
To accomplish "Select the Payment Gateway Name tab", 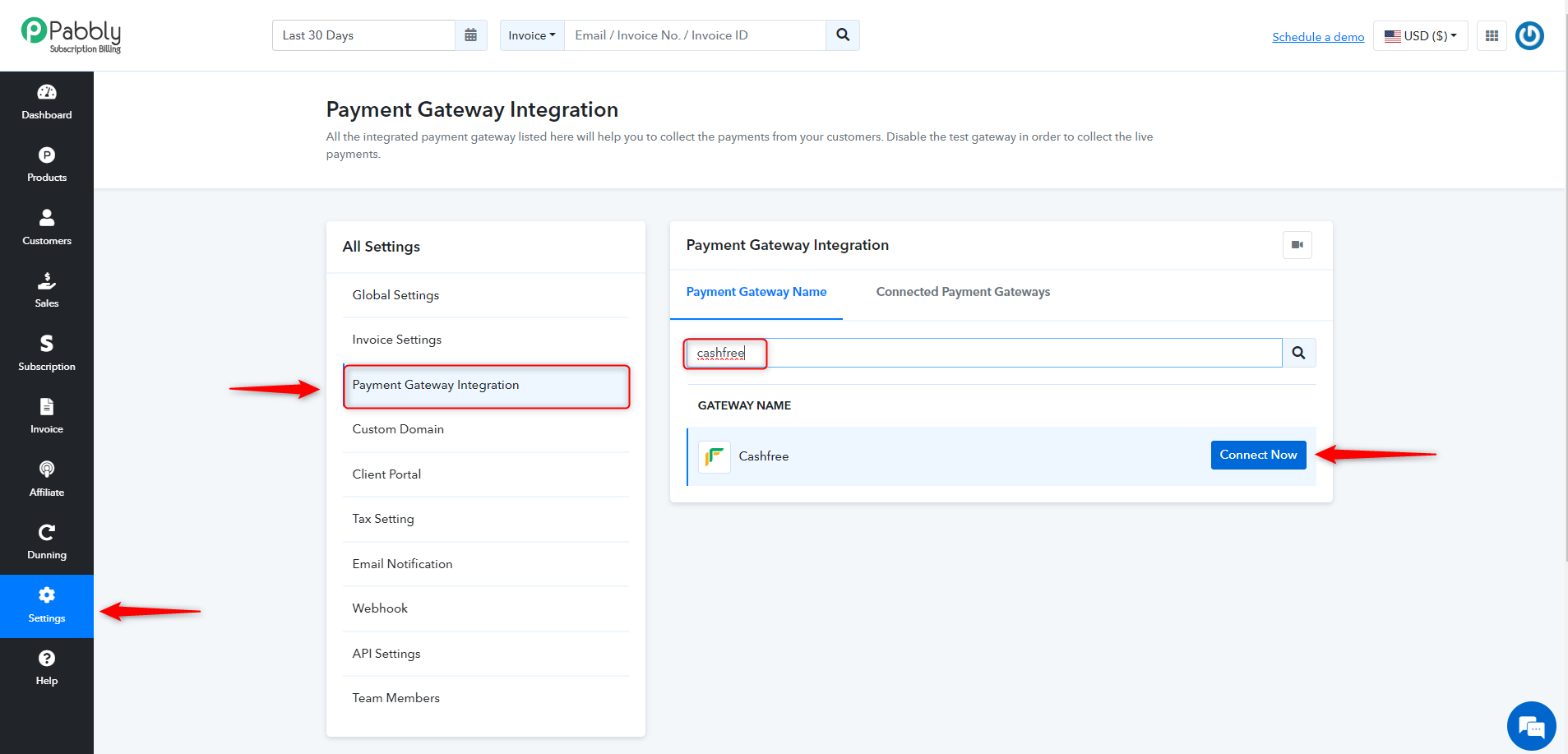I will pyautogui.click(x=756, y=292).
